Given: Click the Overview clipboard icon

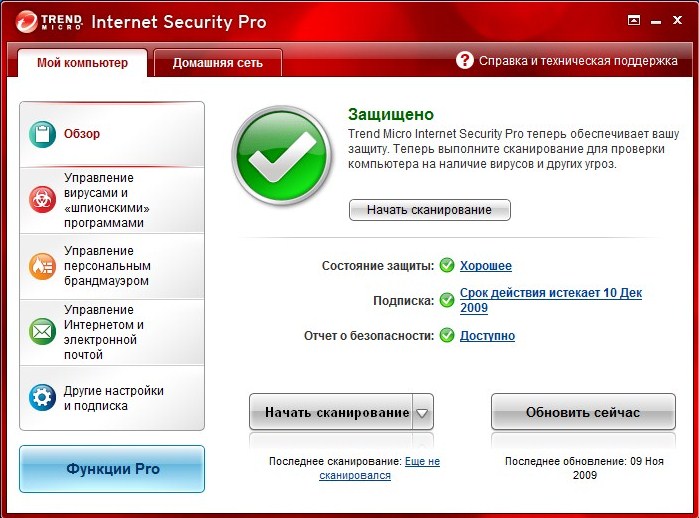Looking at the screenshot, I should (43, 134).
